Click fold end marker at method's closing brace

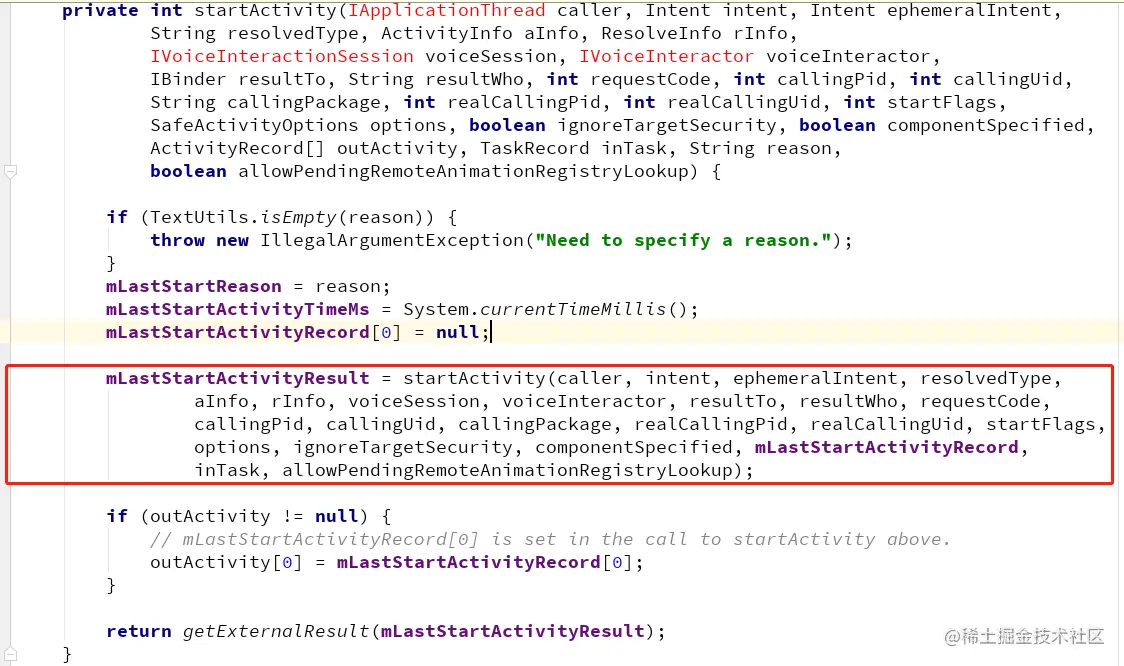(10, 655)
